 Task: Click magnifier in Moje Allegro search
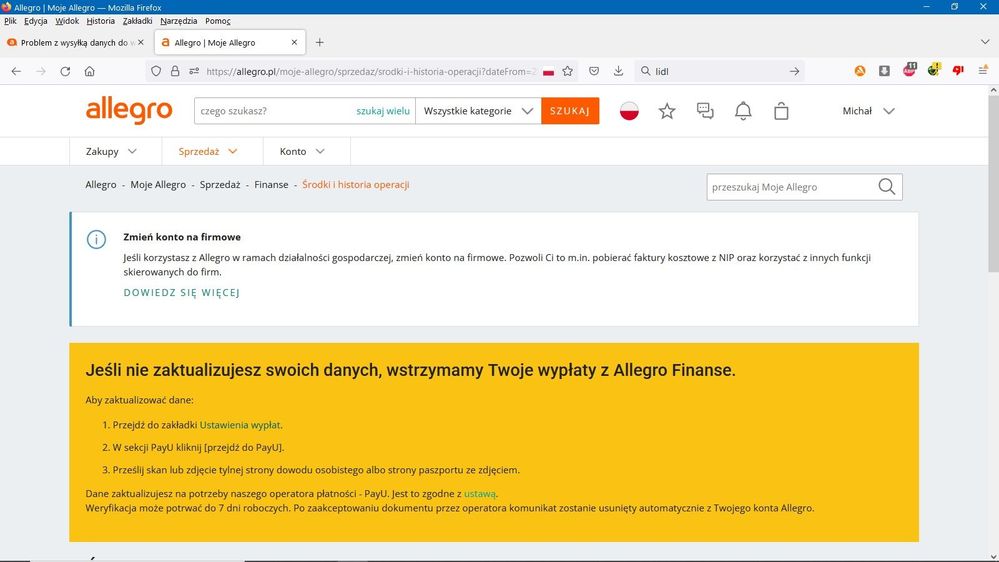(x=887, y=187)
